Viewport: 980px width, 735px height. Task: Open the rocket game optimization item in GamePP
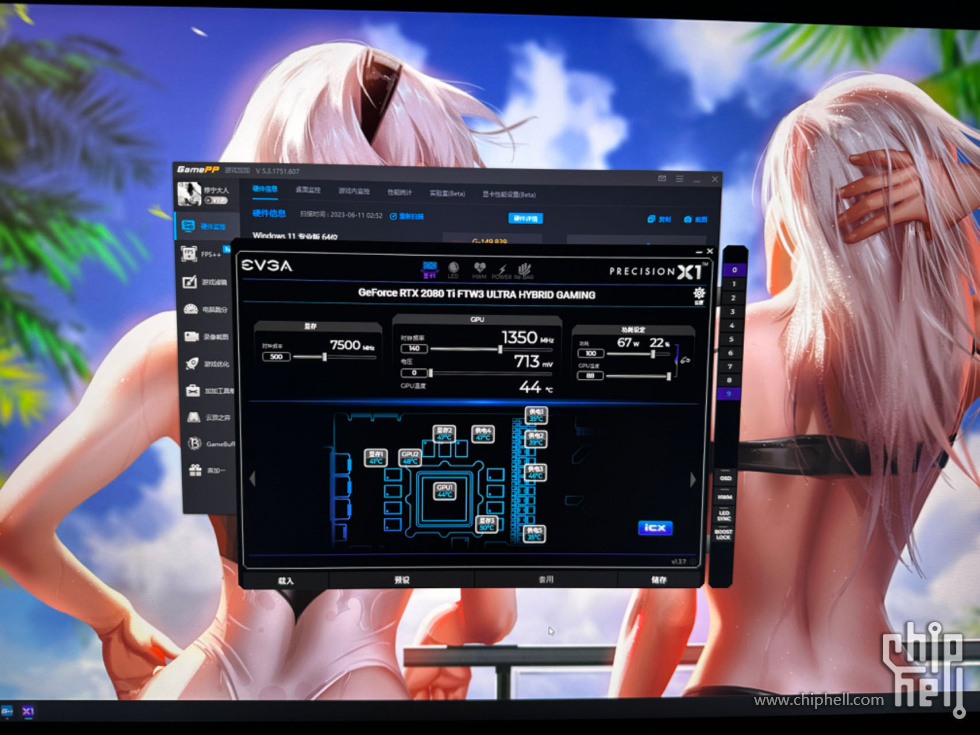click(207, 364)
